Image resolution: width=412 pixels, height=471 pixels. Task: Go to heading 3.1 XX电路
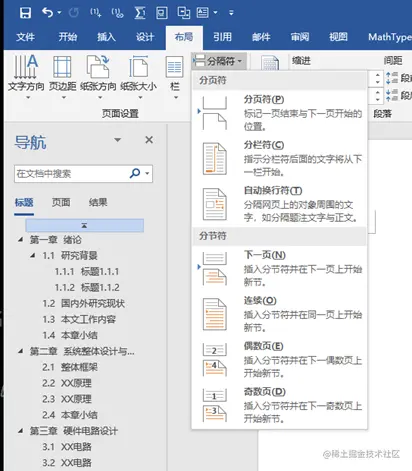click(67, 447)
